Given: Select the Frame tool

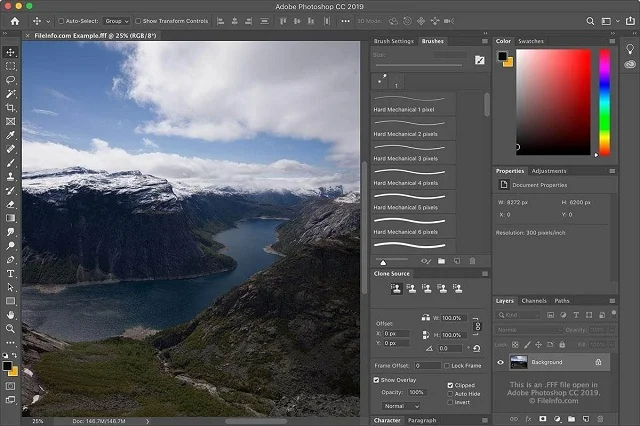Looking at the screenshot, I should click(10, 121).
